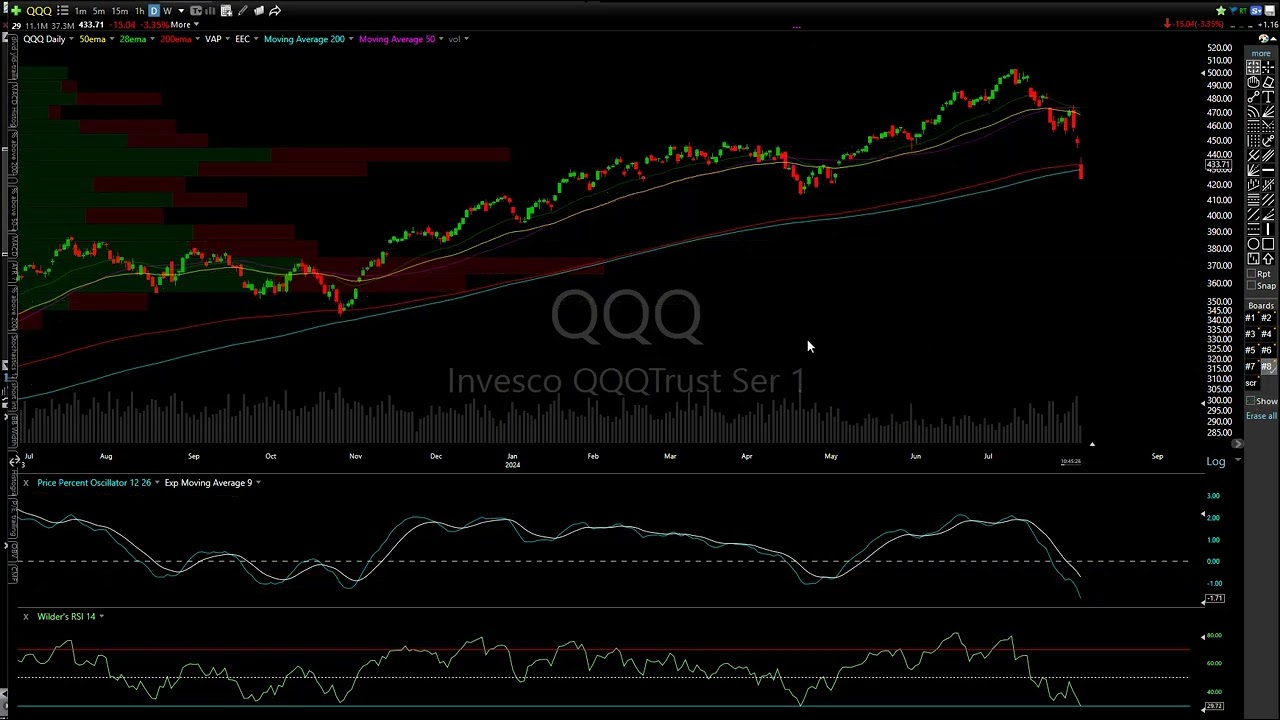Switch to drawing board #5
Viewport: 1280px width, 720px height.
pyautogui.click(x=1250, y=350)
